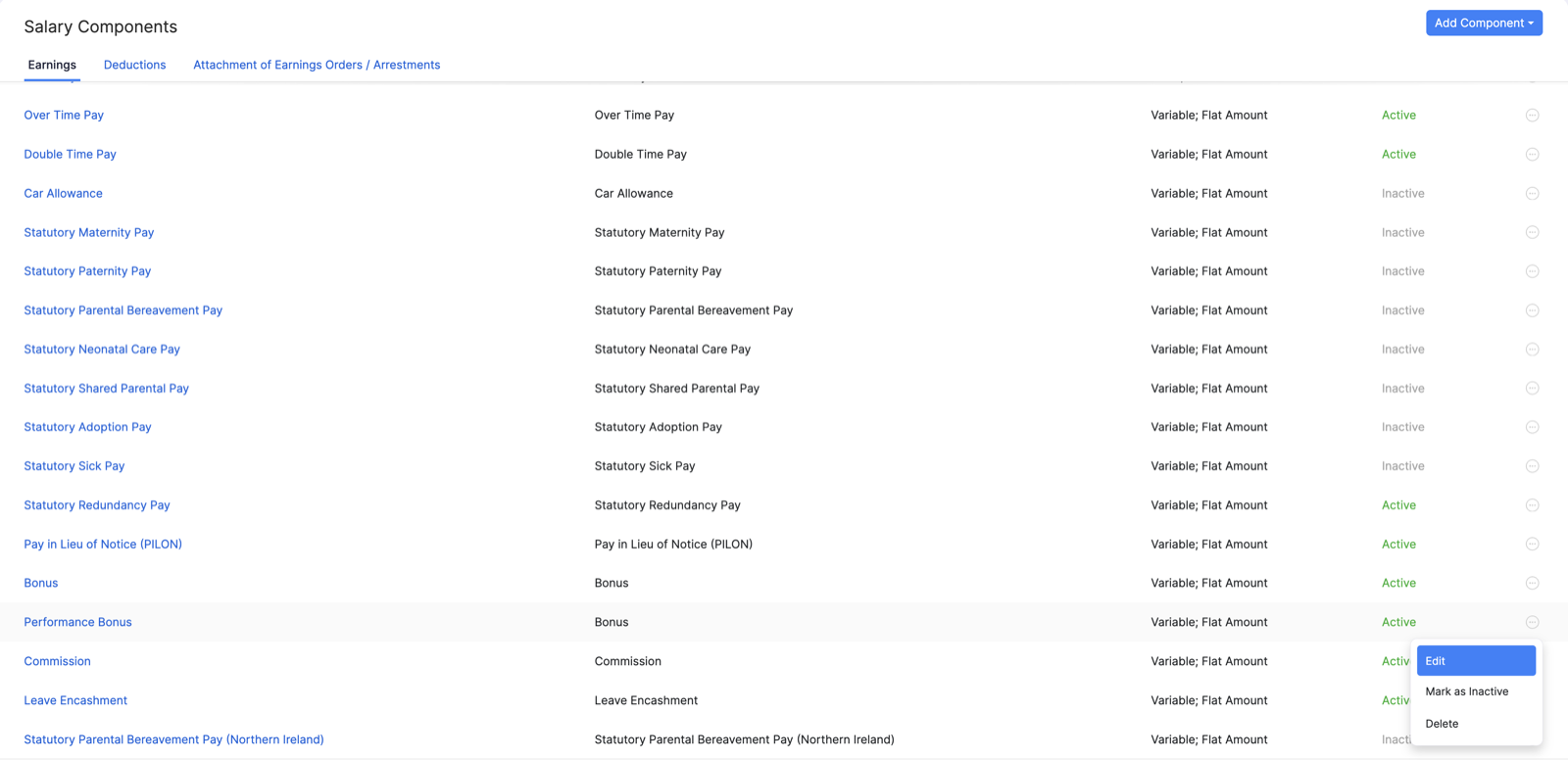Click Earning Type 'Bonus' in Performance Bonus row
This screenshot has height=760, width=1568.
tap(612, 622)
